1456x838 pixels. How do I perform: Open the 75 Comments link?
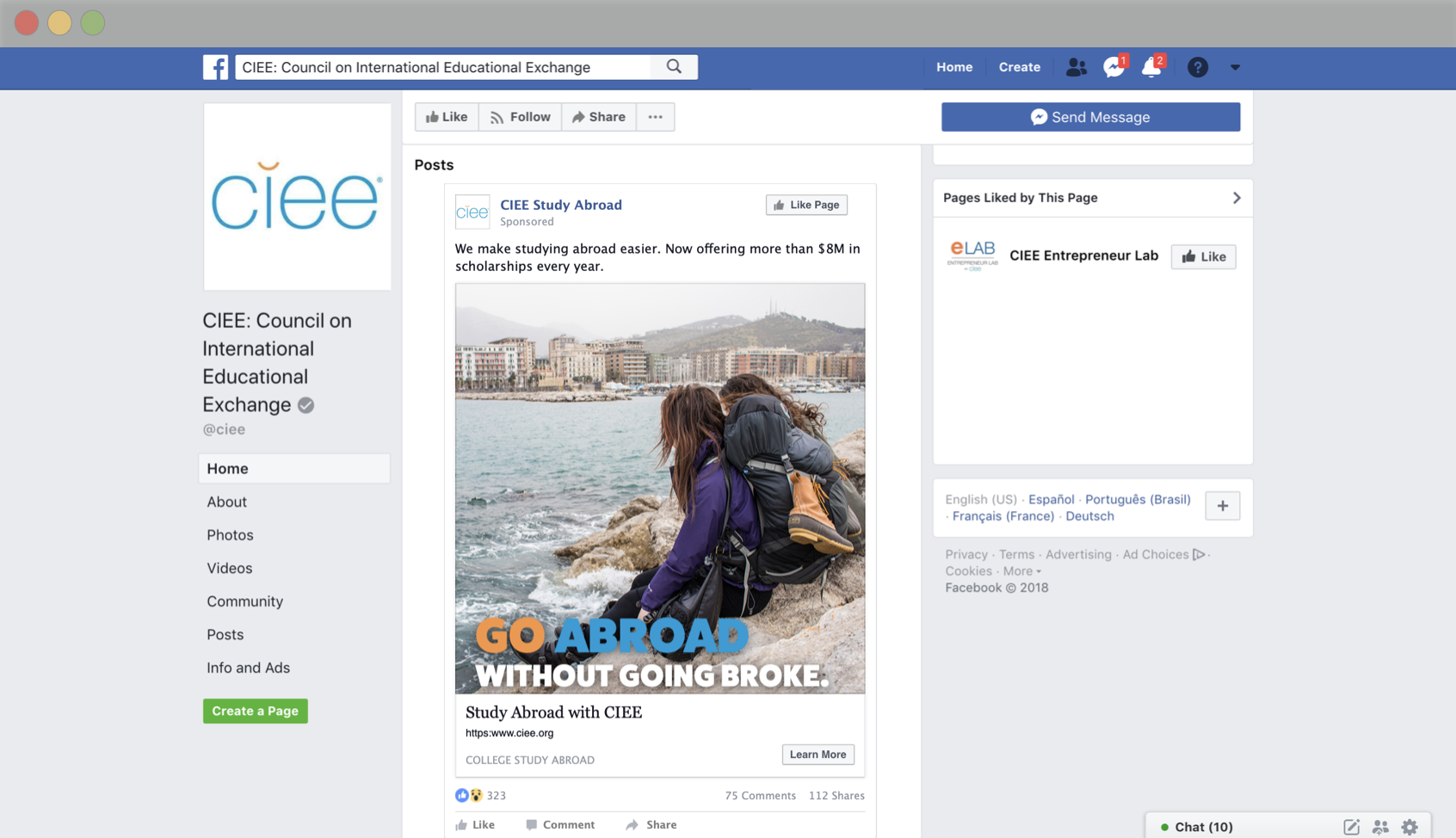pyautogui.click(x=760, y=796)
